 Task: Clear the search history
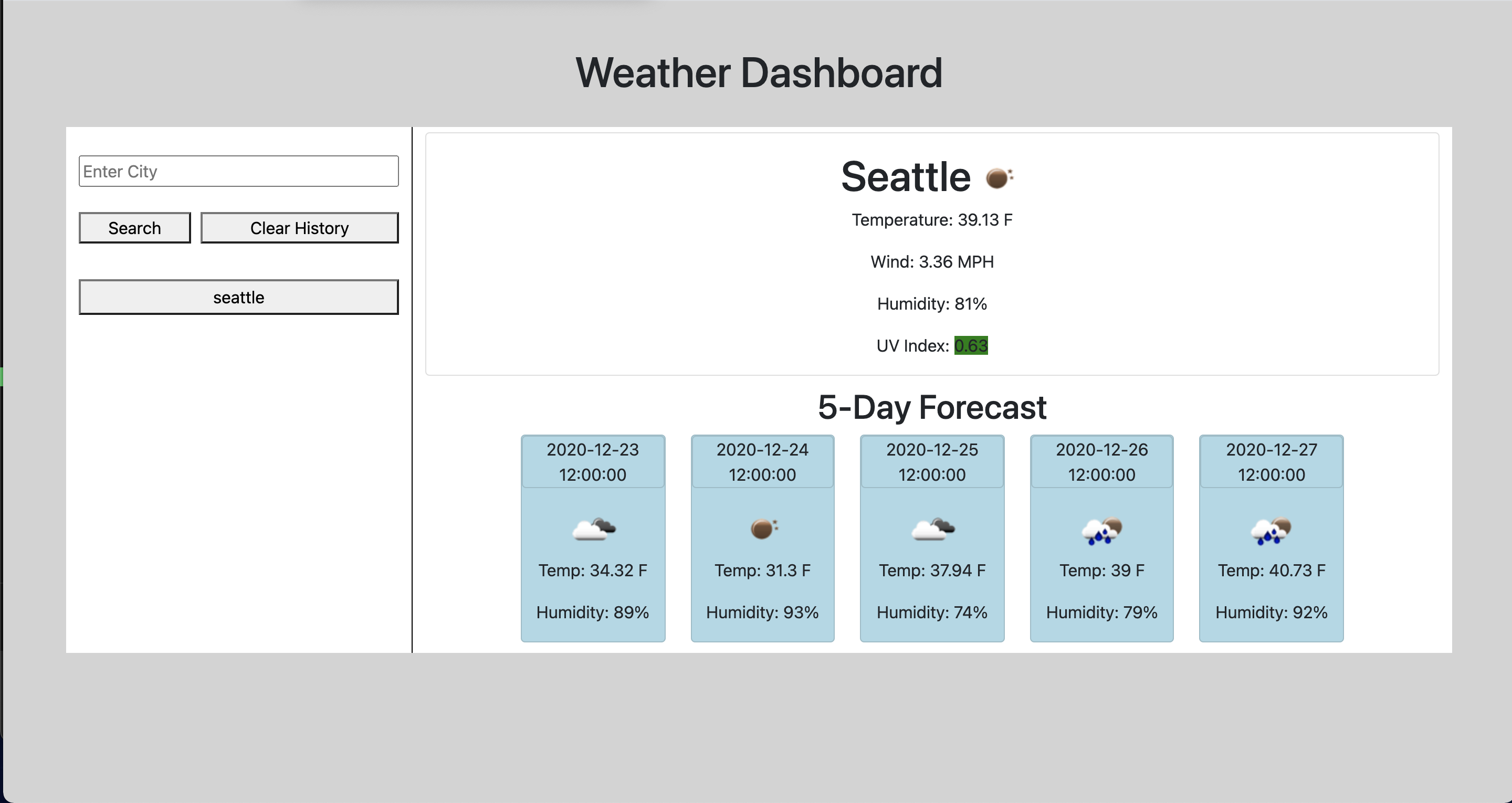pyautogui.click(x=299, y=228)
